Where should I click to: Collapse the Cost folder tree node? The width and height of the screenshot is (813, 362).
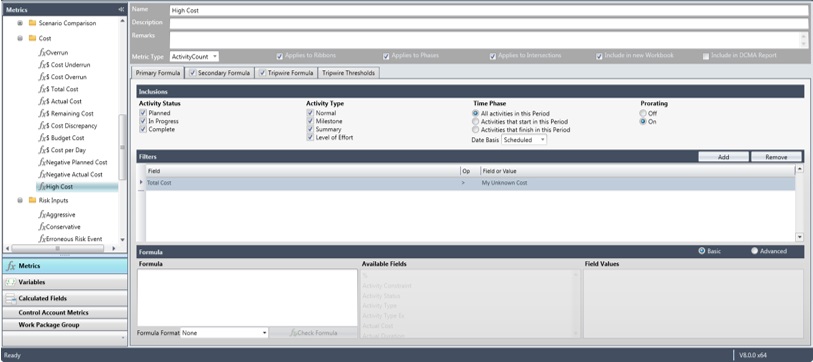(x=20, y=38)
